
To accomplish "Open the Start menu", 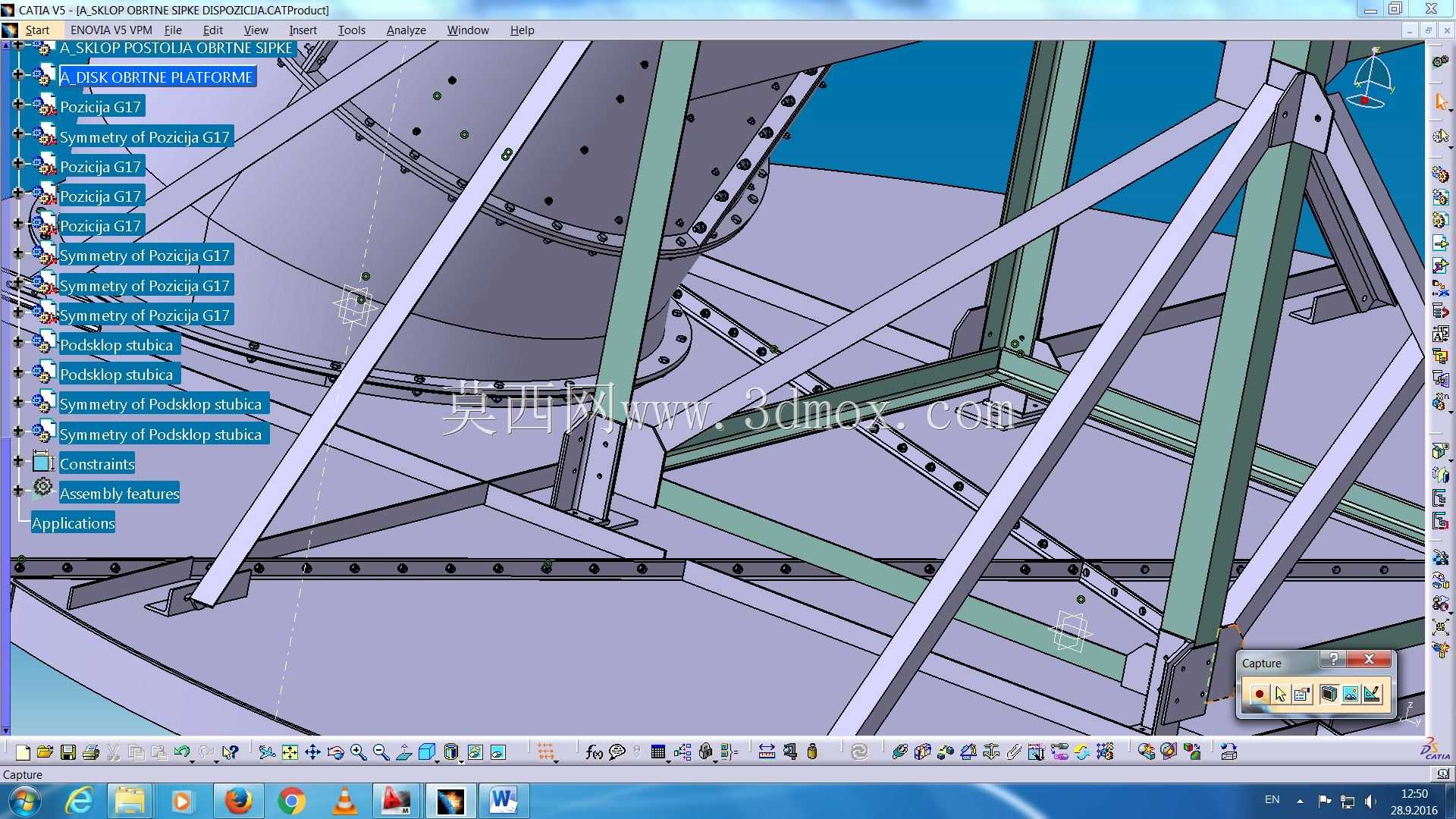I will [x=37, y=30].
